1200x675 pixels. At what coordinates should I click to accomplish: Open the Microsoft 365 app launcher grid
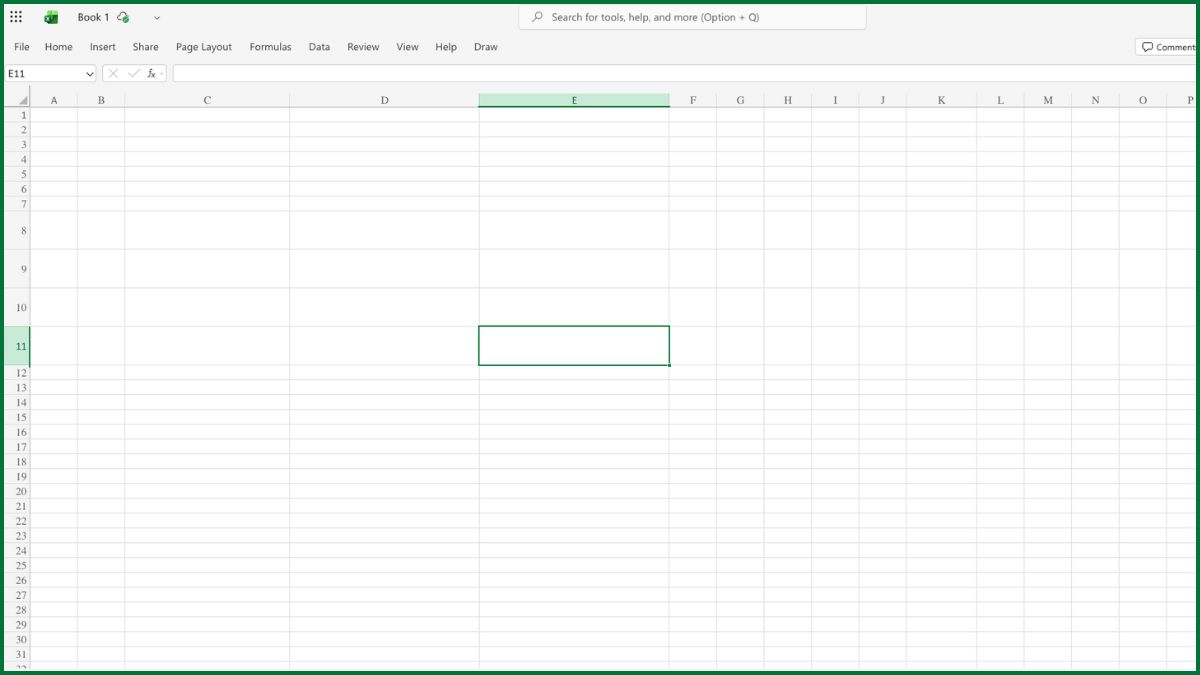click(x=17, y=16)
